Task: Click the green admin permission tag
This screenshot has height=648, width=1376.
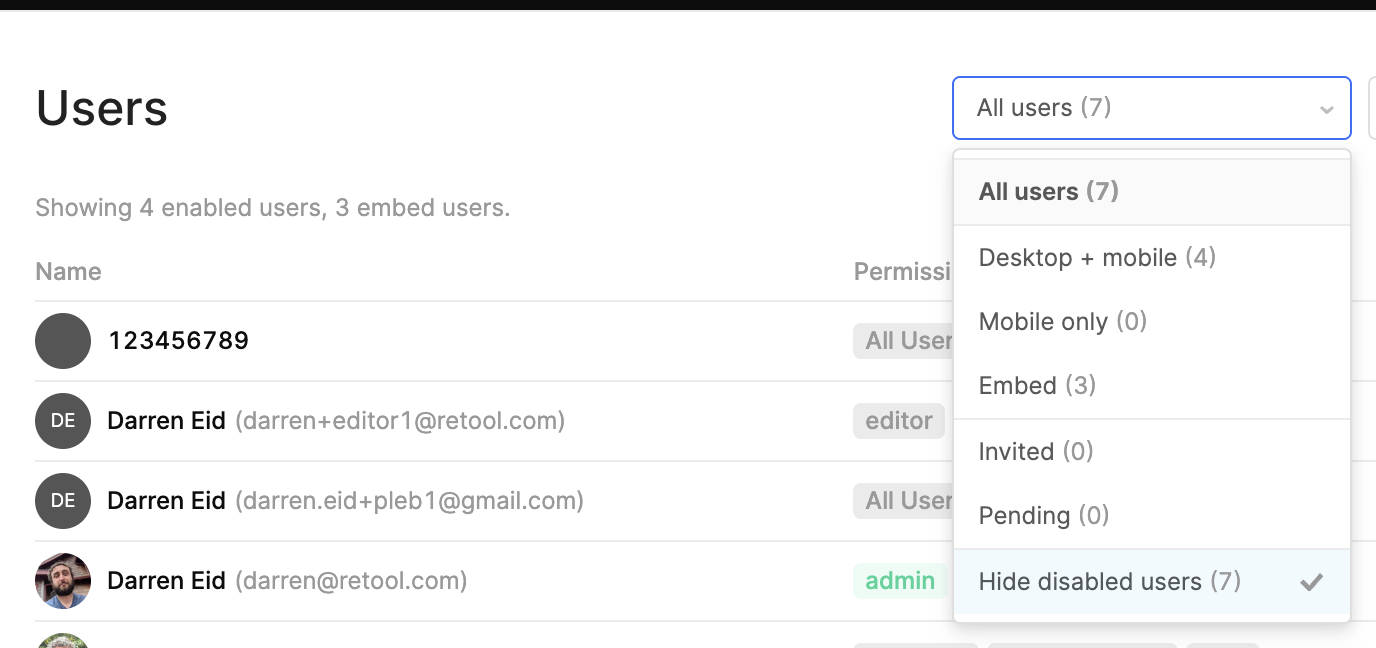Action: pyautogui.click(x=900, y=581)
